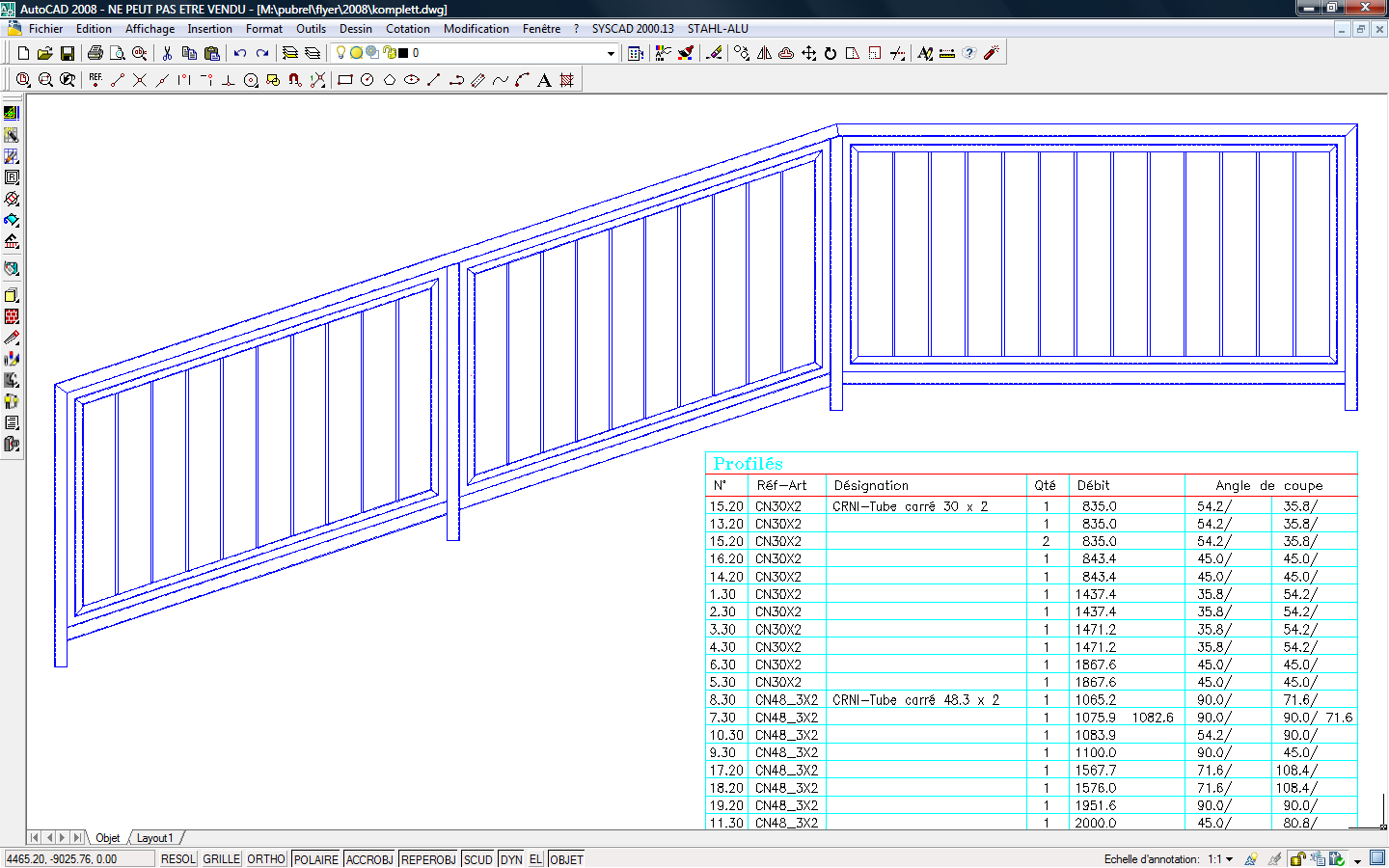The image size is (1389, 868).
Task: Choose the Rectangle drawing tool
Action: [x=344, y=80]
